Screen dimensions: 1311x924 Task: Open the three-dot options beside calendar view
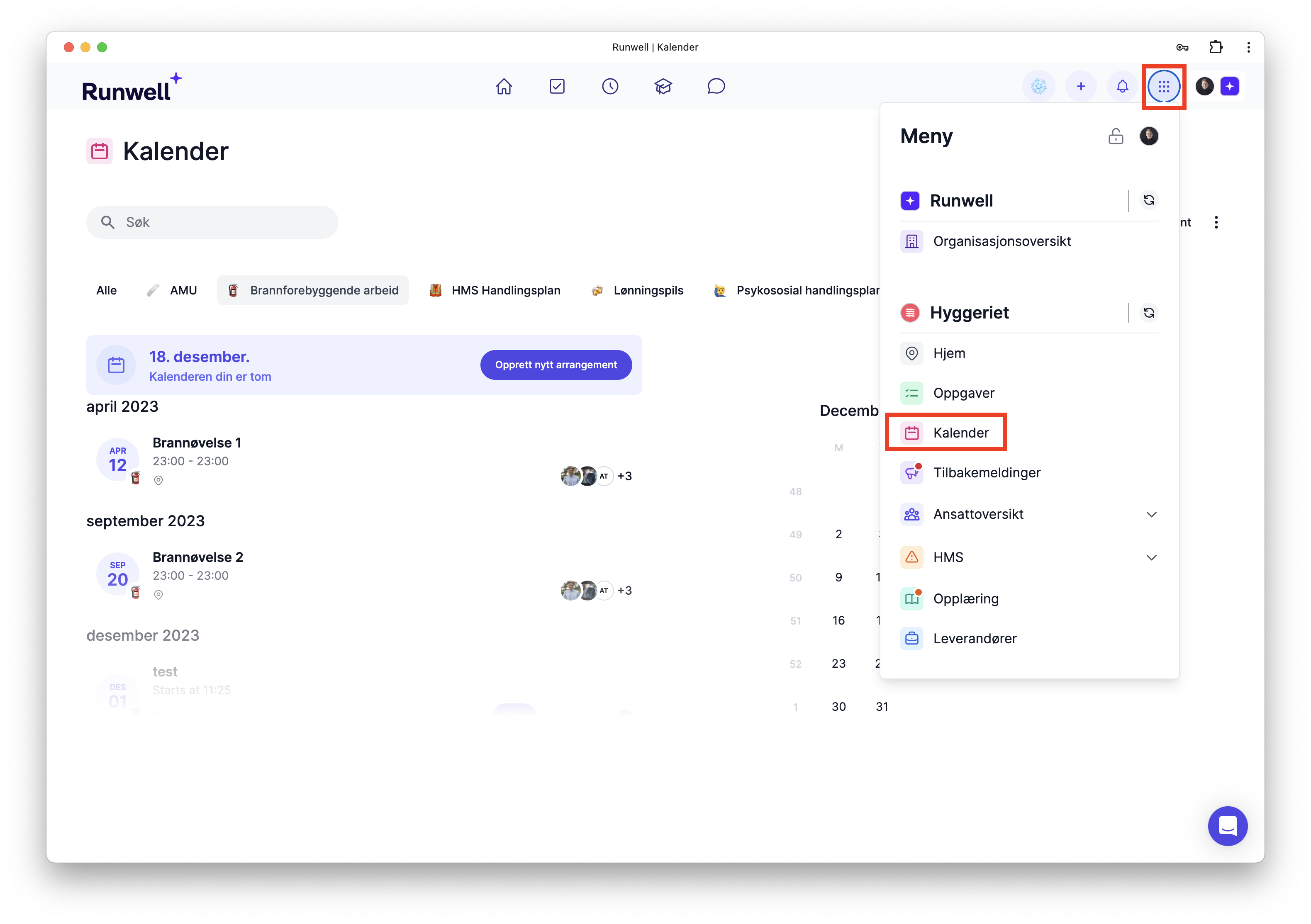pos(1216,223)
